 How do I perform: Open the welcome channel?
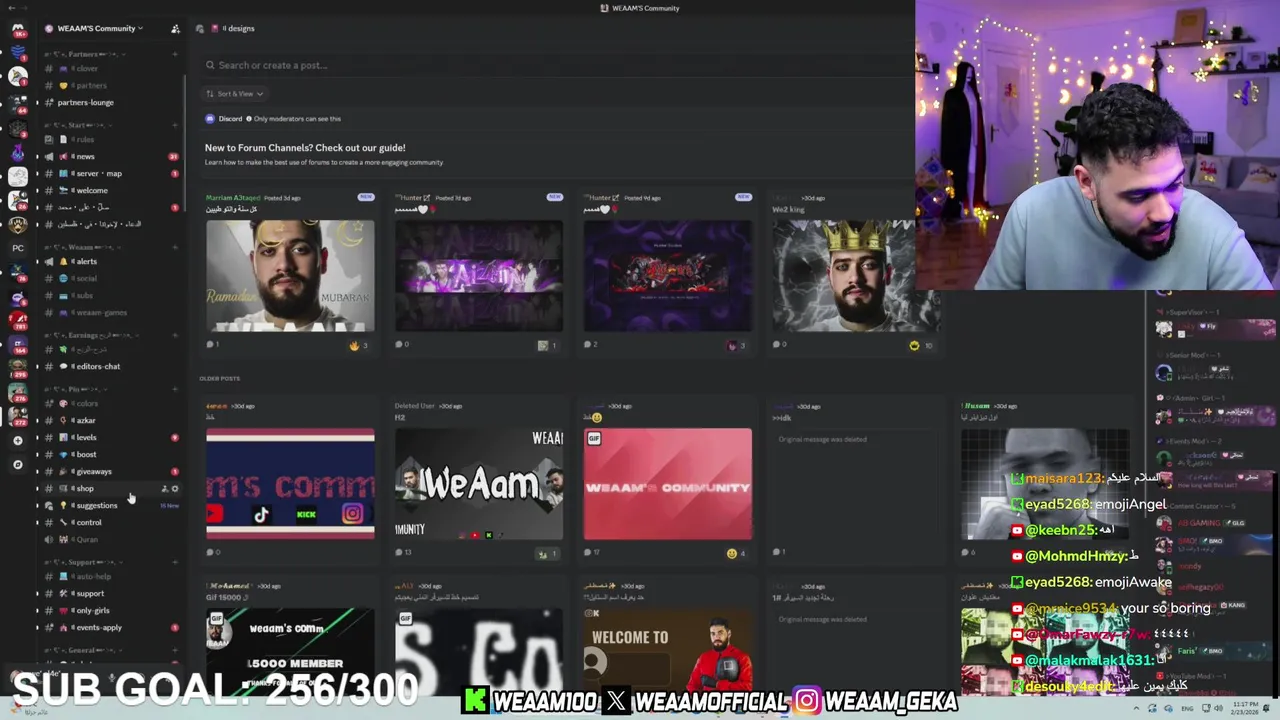click(110, 190)
